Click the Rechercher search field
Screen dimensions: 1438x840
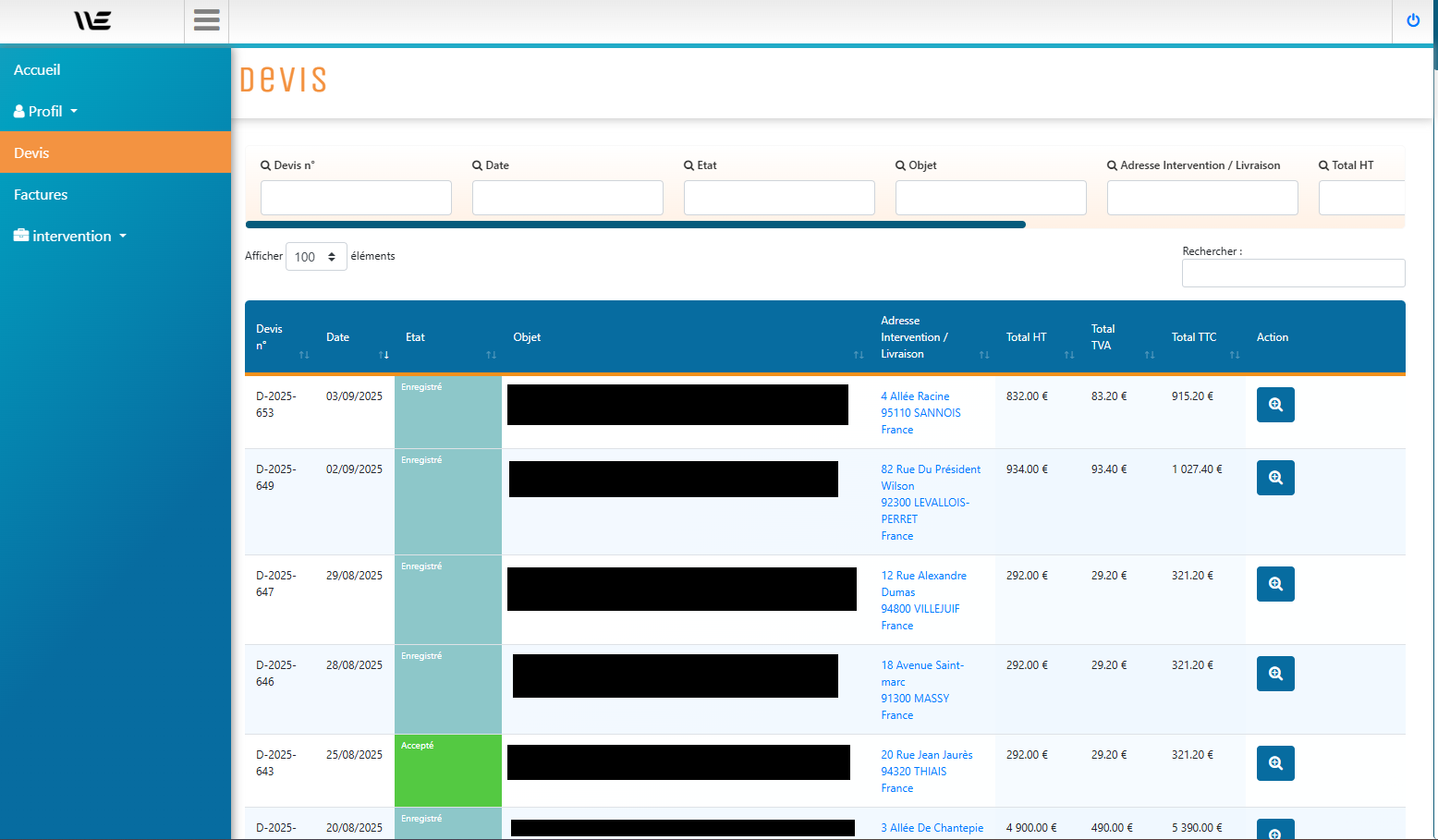pos(1292,274)
